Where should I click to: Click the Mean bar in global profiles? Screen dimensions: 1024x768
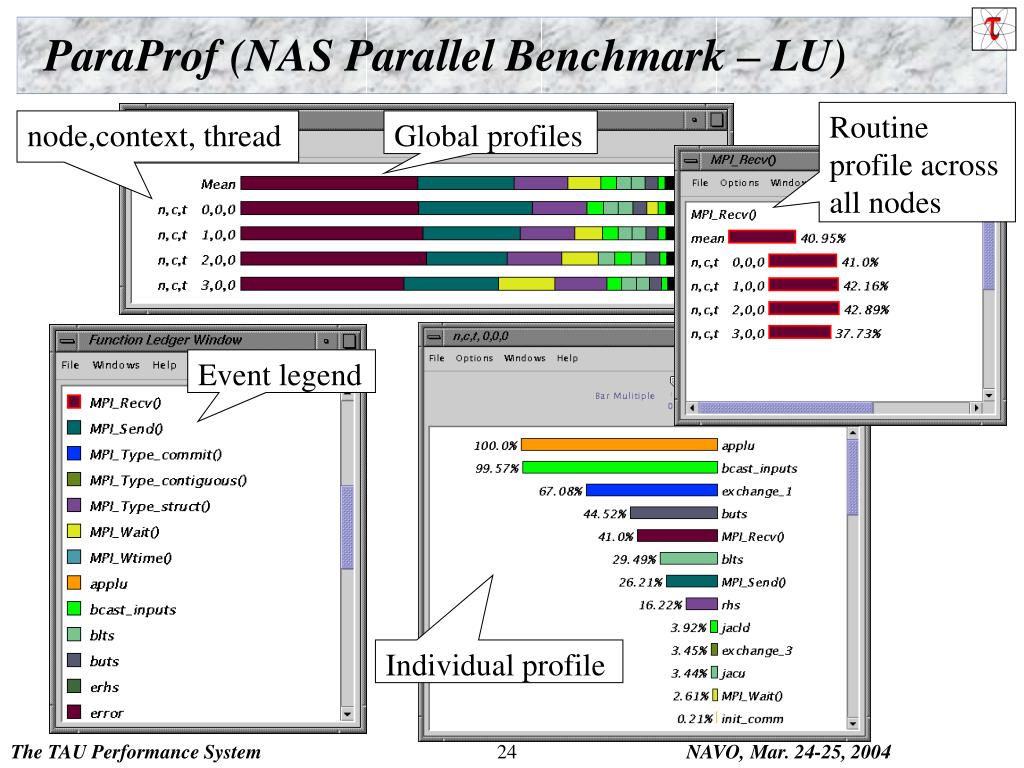tap(457, 183)
